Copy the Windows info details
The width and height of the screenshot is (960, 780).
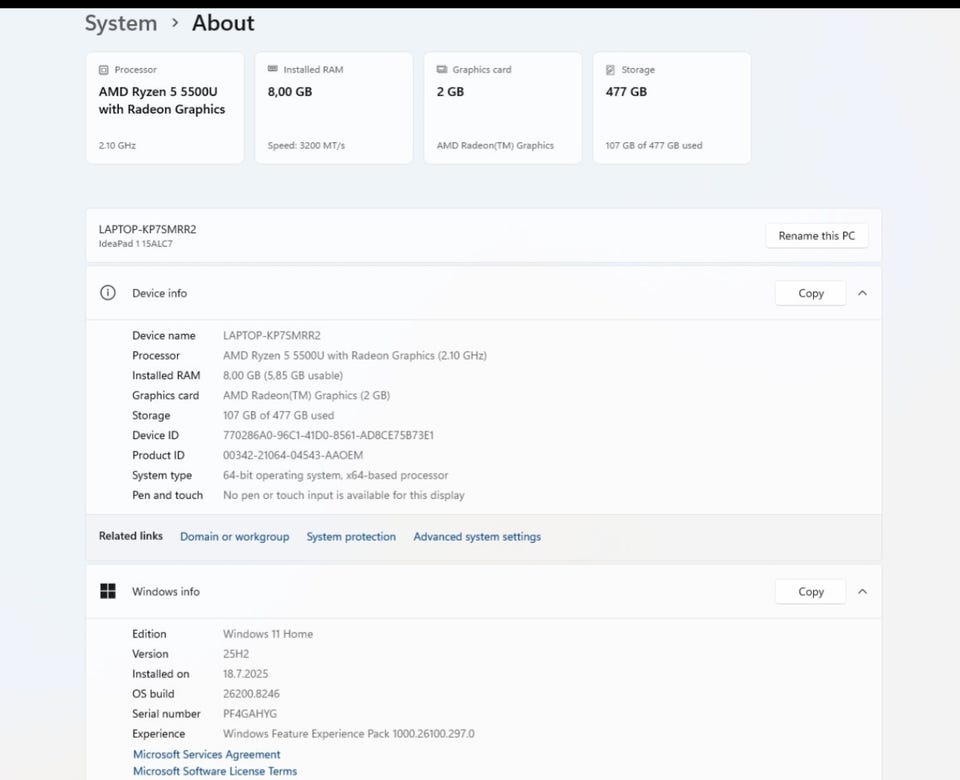point(811,591)
